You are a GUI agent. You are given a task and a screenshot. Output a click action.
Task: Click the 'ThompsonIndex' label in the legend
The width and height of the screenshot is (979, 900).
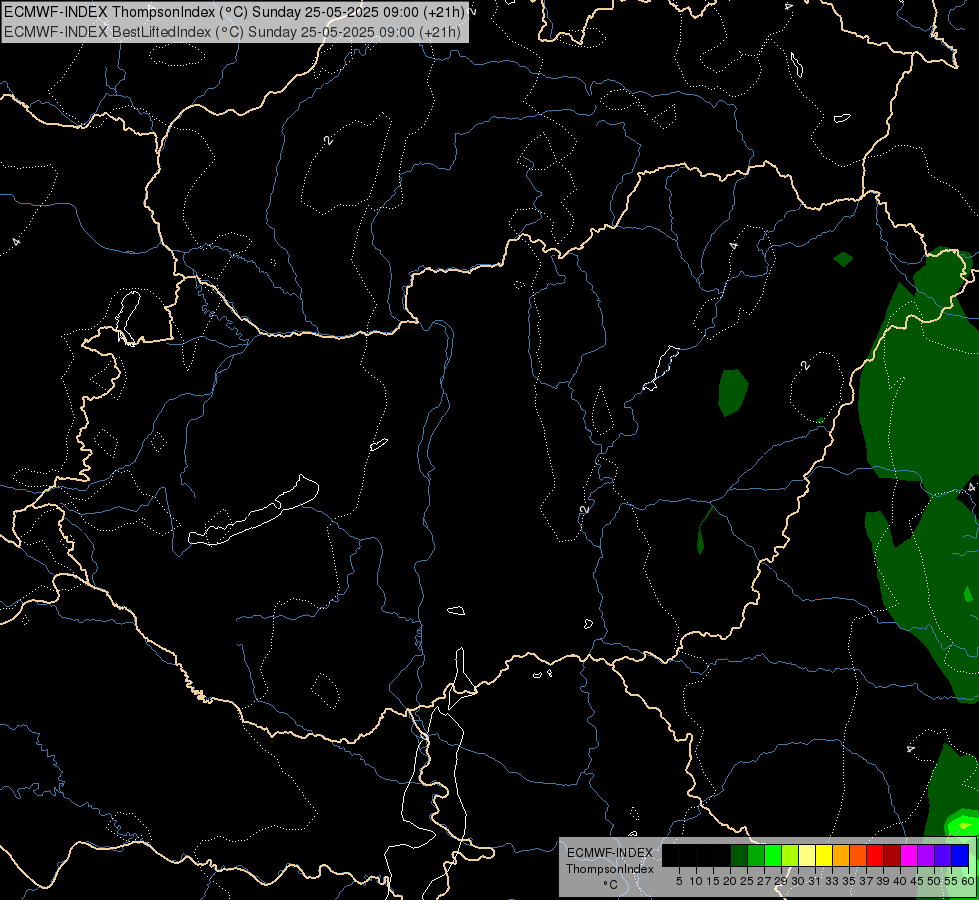tap(609, 869)
